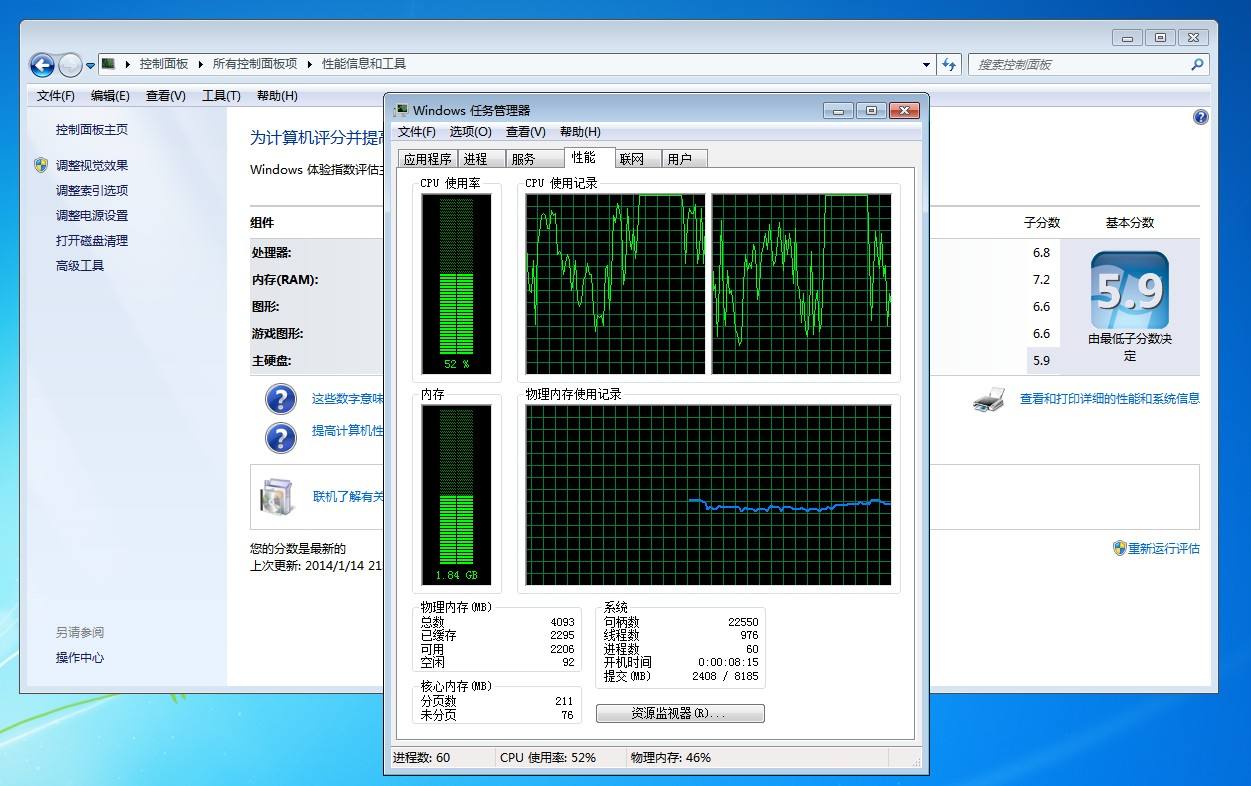Image resolution: width=1251 pixels, height=786 pixels.
Task: Click the 5.9 base score badge
Action: (1130, 291)
